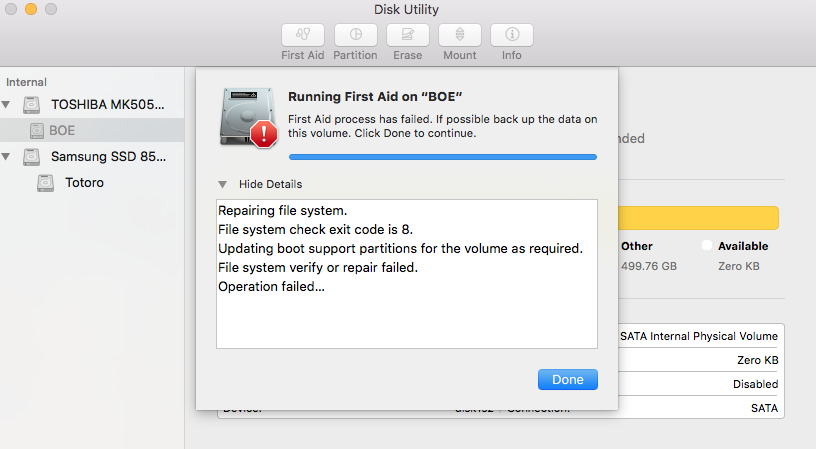
Task: Click the First Aid toolbar icon
Action: (x=303, y=34)
